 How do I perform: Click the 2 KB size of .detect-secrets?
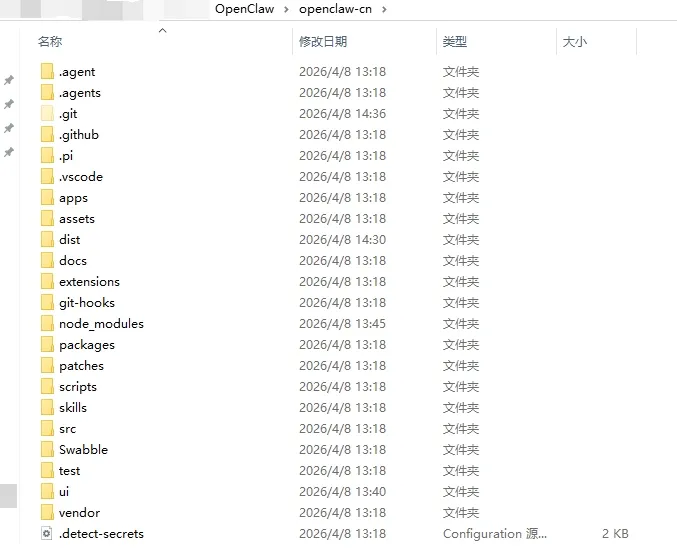615,534
